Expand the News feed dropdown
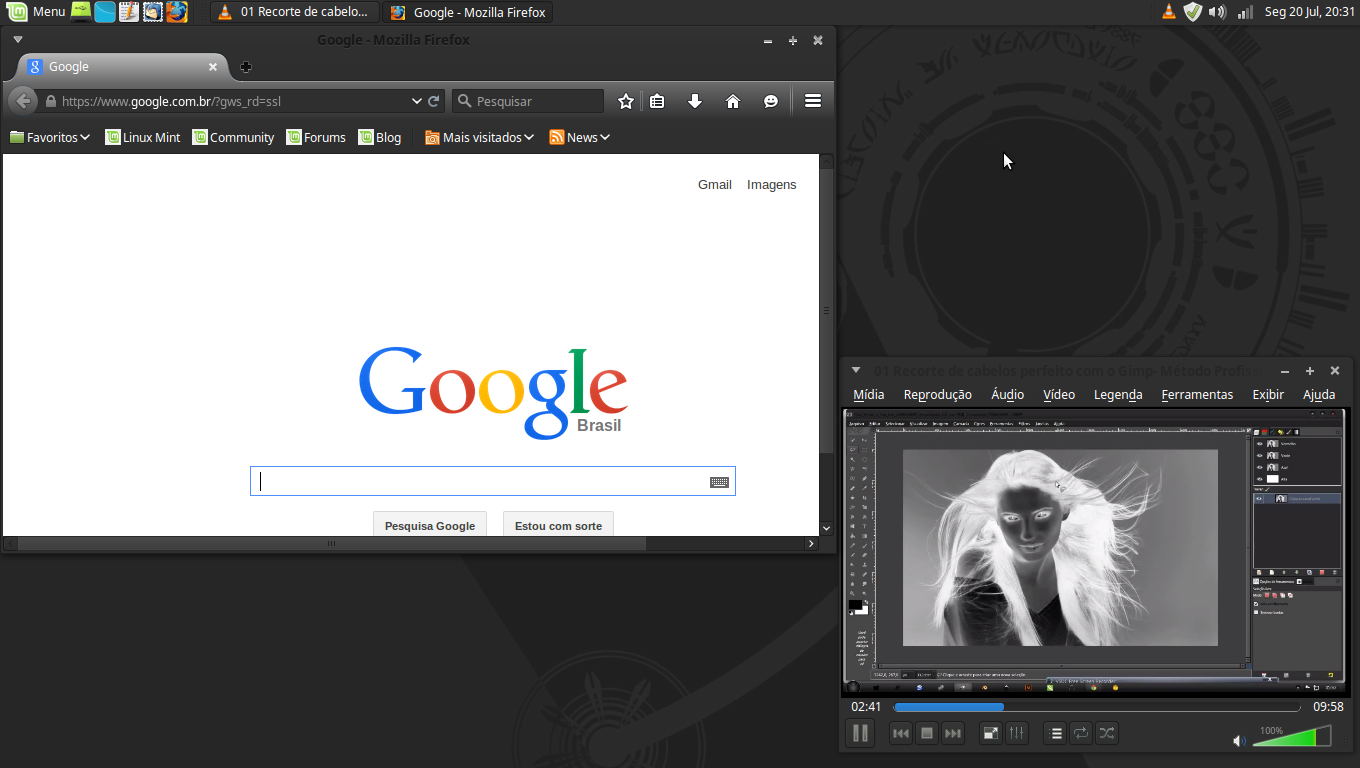The height and width of the screenshot is (768, 1360). click(579, 137)
